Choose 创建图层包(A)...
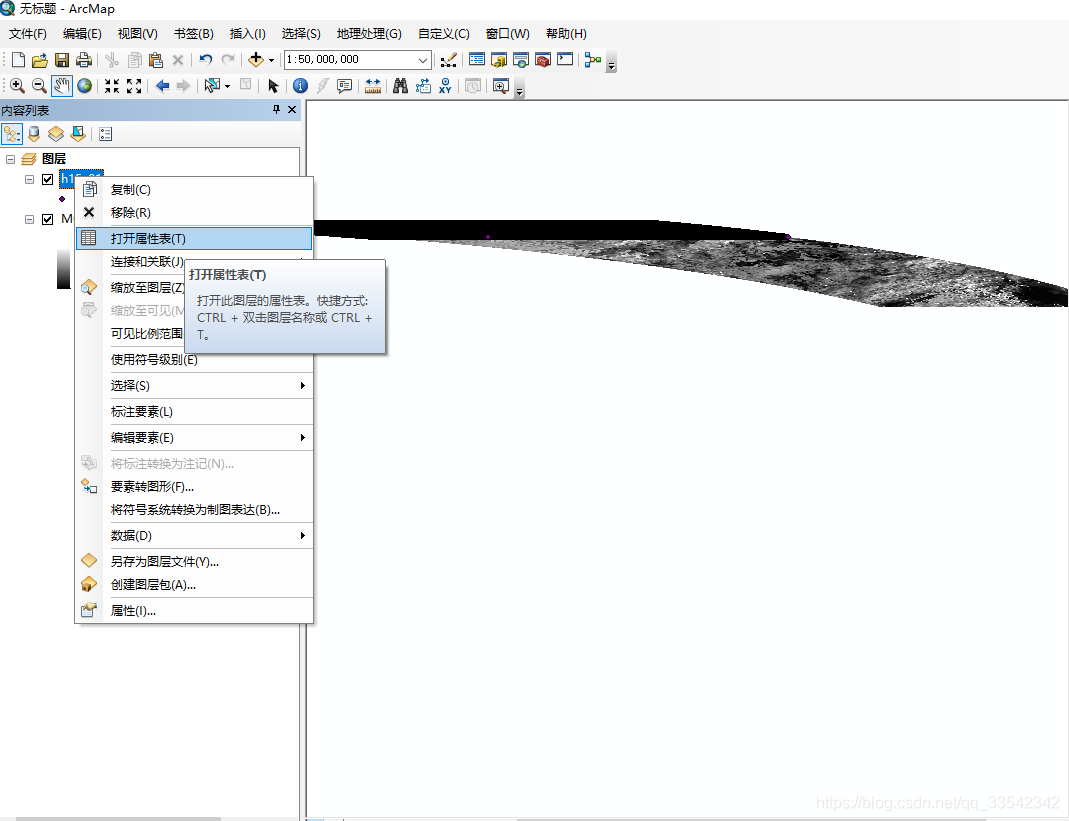Image resolution: width=1069 pixels, height=821 pixels. click(x=194, y=585)
